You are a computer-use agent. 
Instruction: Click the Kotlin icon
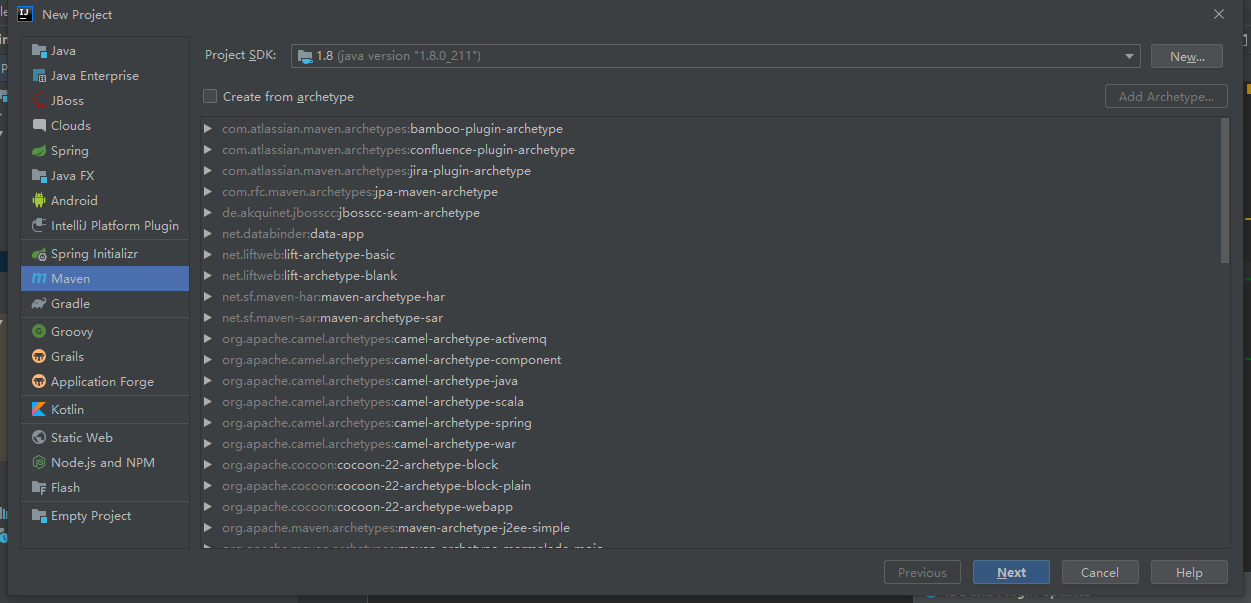39,410
